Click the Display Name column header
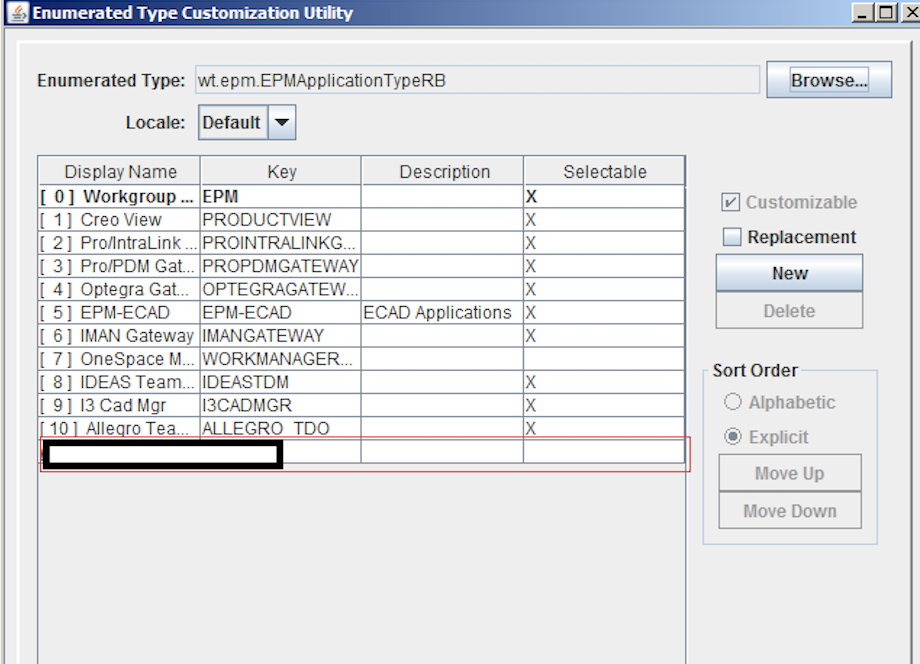Viewport: 920px width, 664px height. point(118,170)
